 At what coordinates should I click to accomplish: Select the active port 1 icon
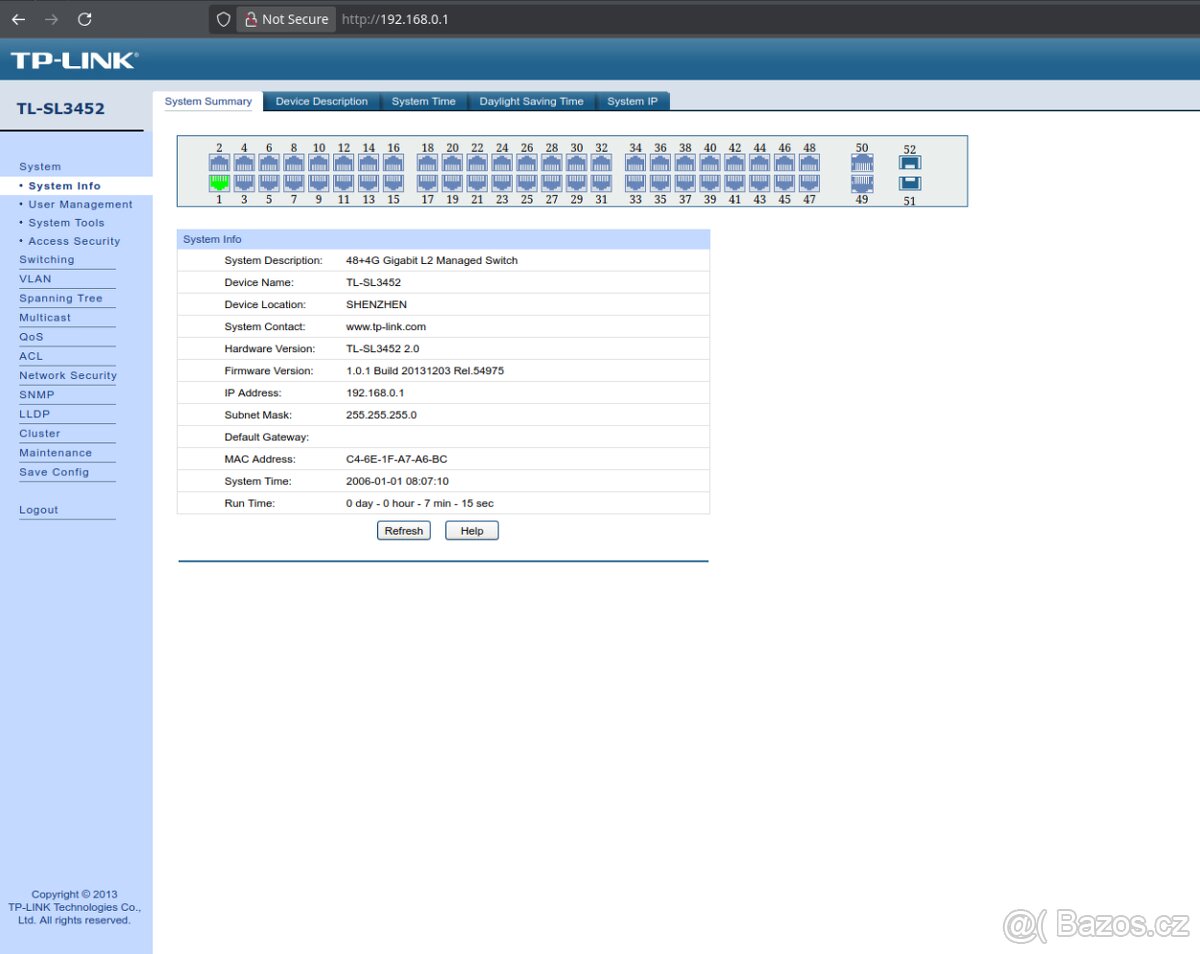[x=219, y=183]
